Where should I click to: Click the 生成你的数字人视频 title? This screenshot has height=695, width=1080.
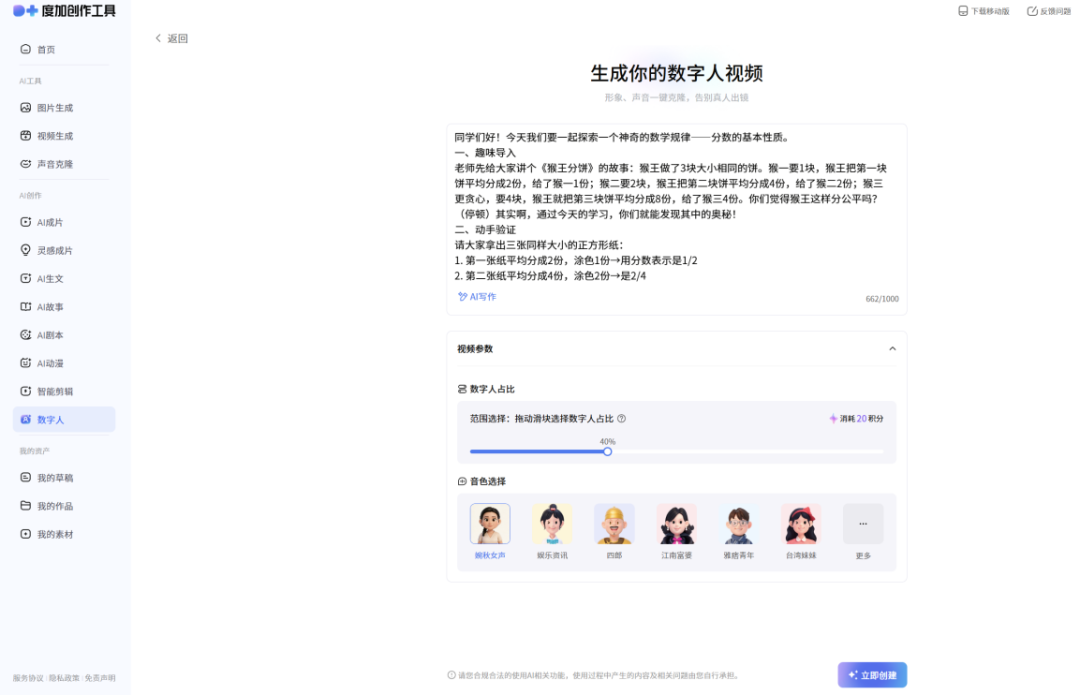676,73
